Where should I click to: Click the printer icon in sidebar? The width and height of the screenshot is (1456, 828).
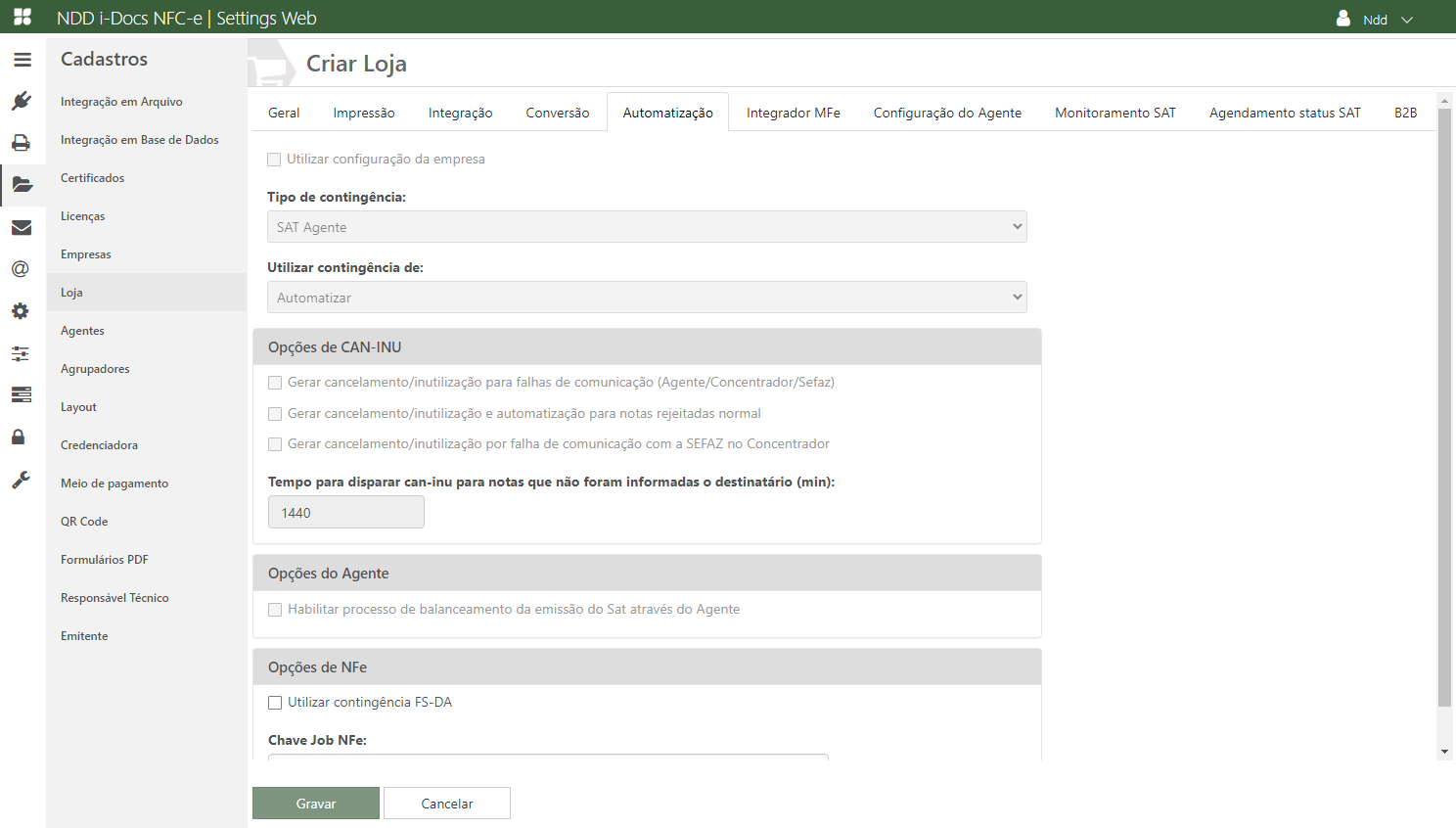[22, 143]
